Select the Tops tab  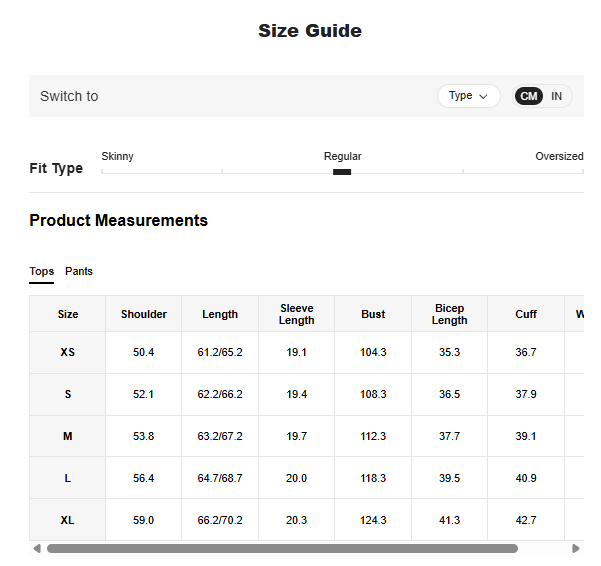click(42, 272)
